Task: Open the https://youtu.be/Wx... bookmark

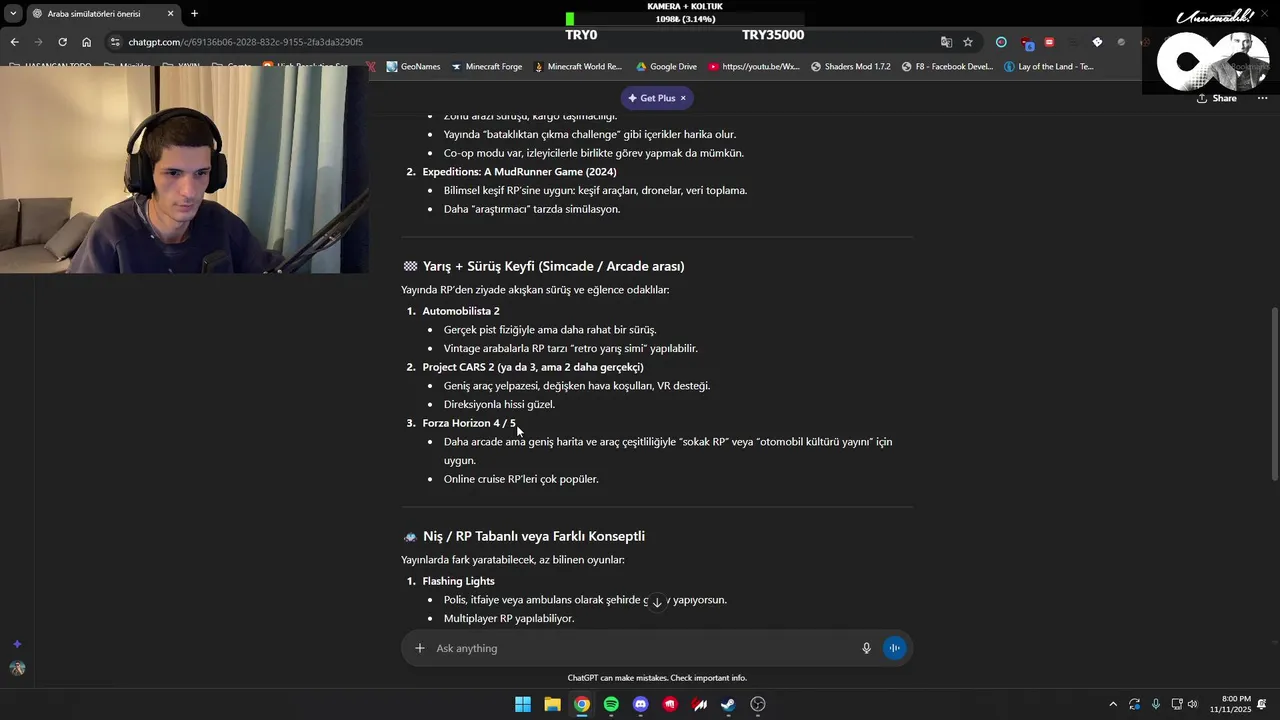Action: point(754,67)
